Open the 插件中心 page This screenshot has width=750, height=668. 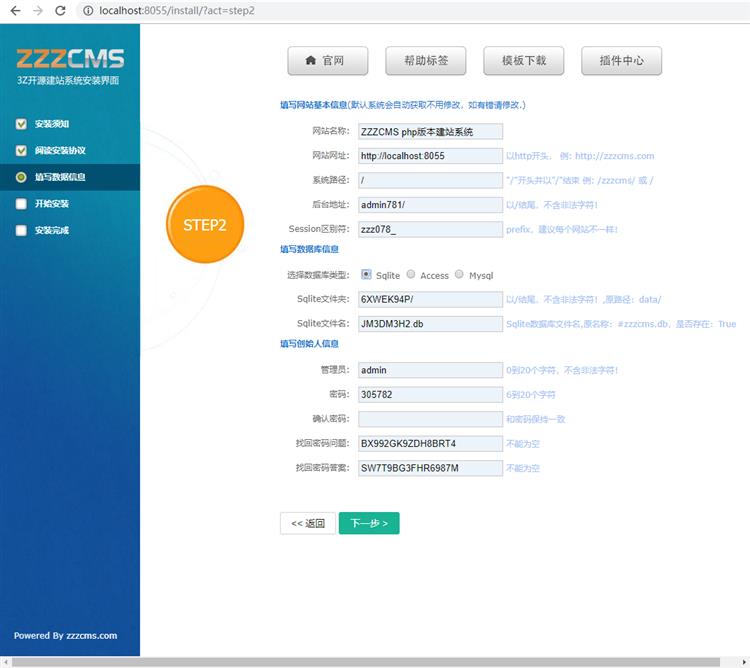tap(621, 60)
